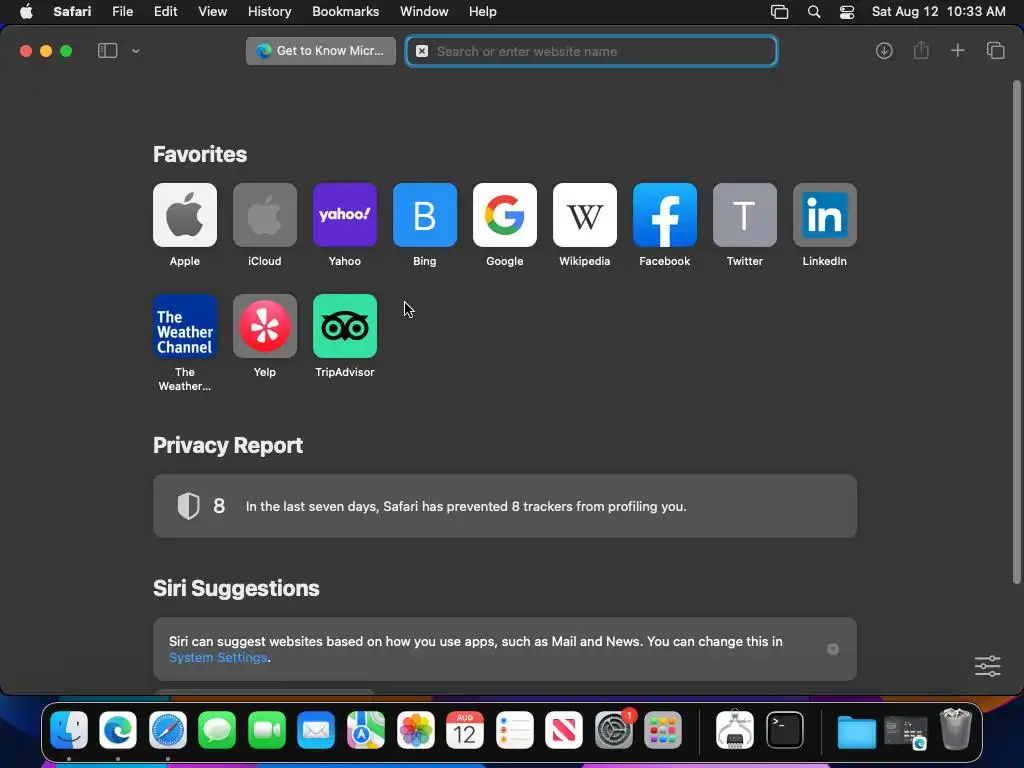Click the Share toolbar button

point(921,50)
